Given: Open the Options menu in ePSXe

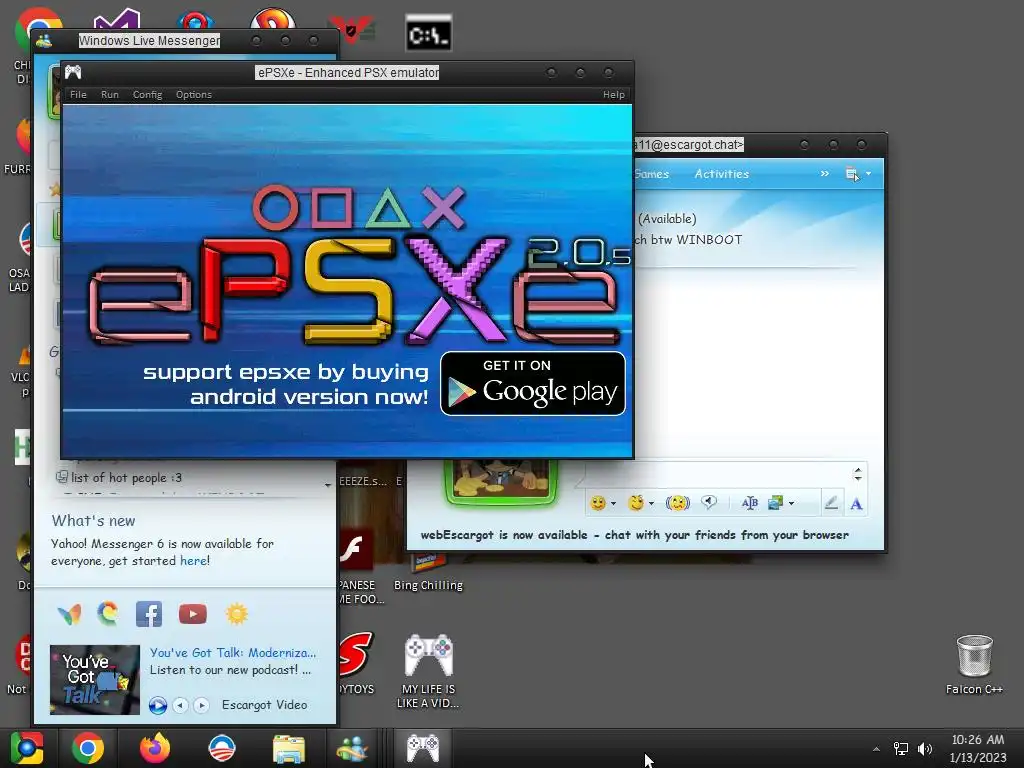Looking at the screenshot, I should pos(194,95).
